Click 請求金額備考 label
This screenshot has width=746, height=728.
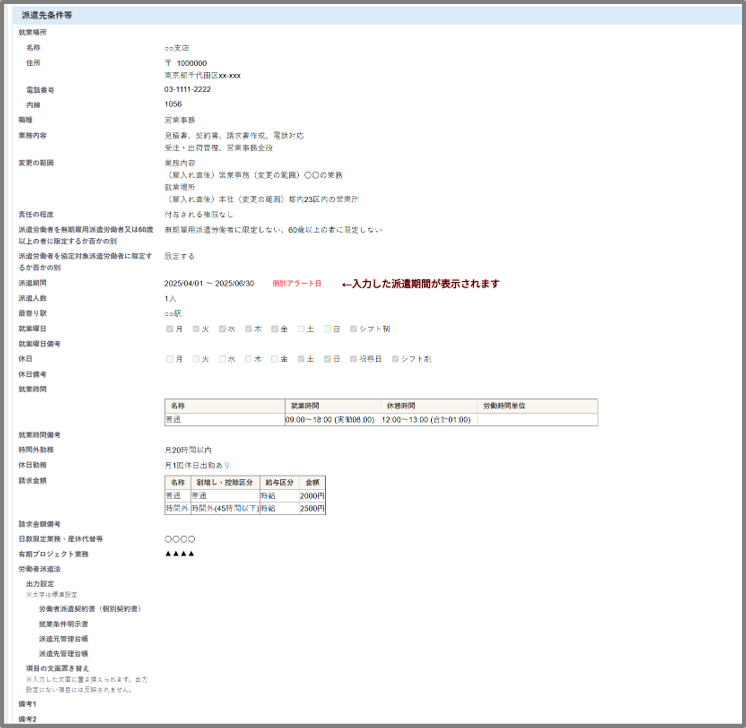pyautogui.click(x=39, y=524)
